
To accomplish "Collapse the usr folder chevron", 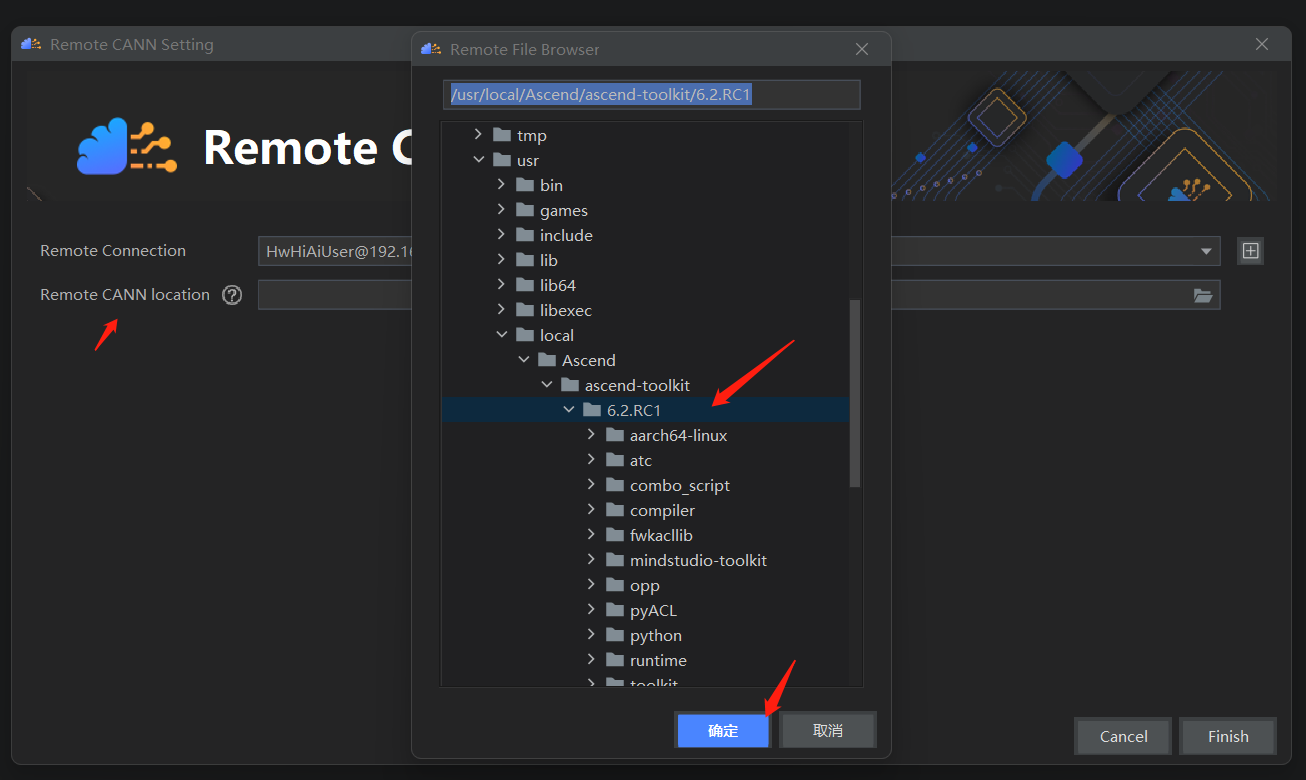I will 478,160.
